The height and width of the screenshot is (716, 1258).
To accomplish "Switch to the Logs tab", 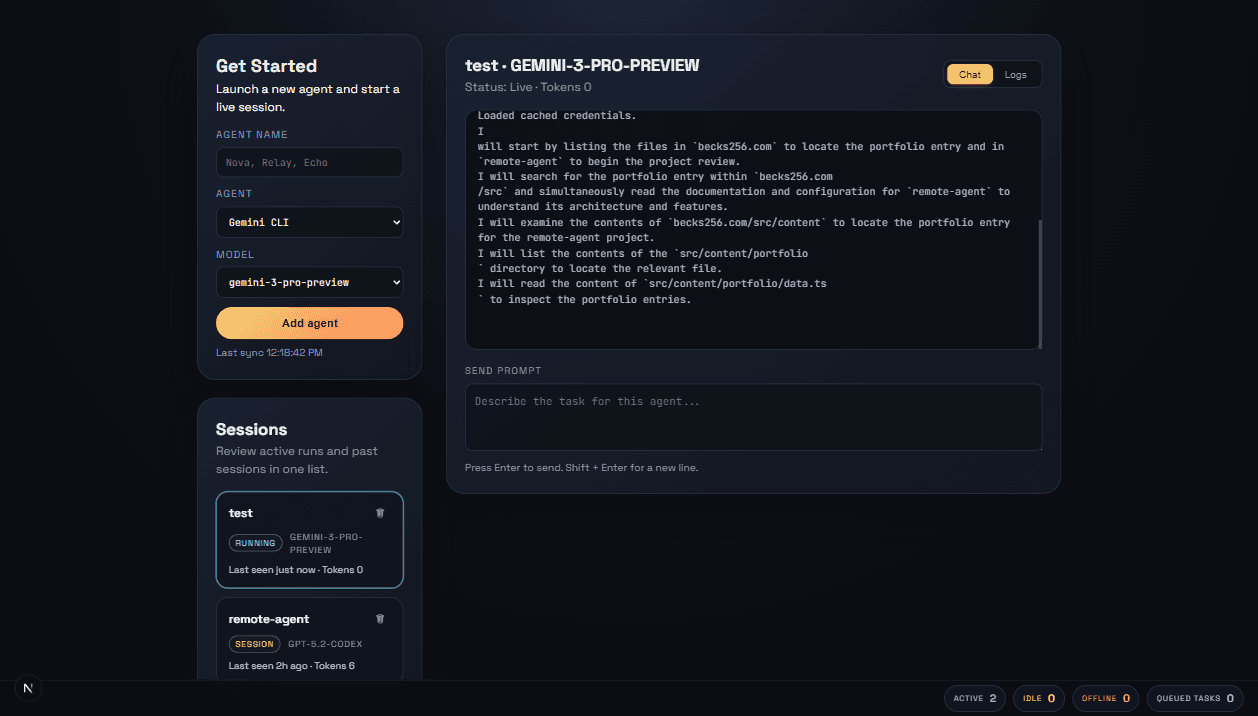I will [1015, 74].
